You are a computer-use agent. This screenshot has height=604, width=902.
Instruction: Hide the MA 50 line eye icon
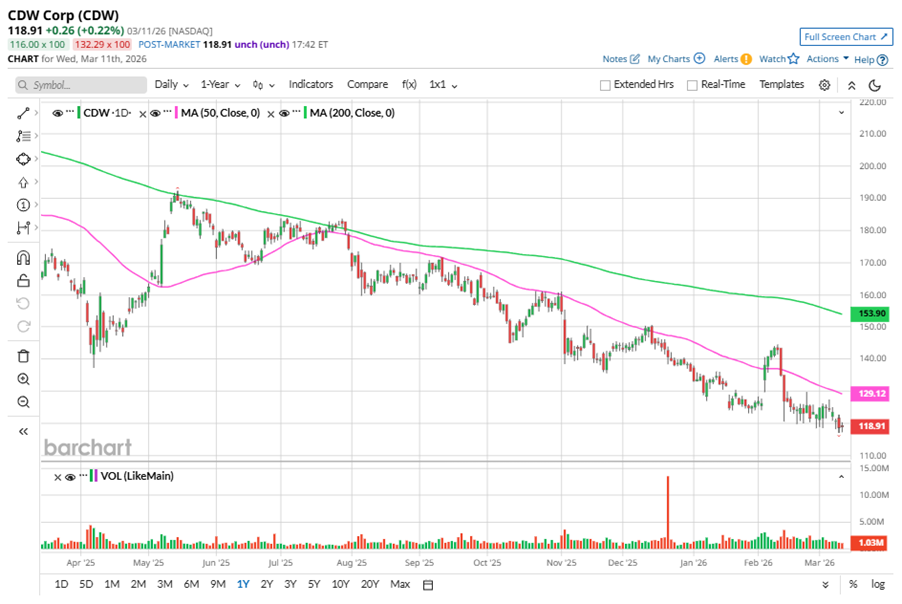point(155,113)
